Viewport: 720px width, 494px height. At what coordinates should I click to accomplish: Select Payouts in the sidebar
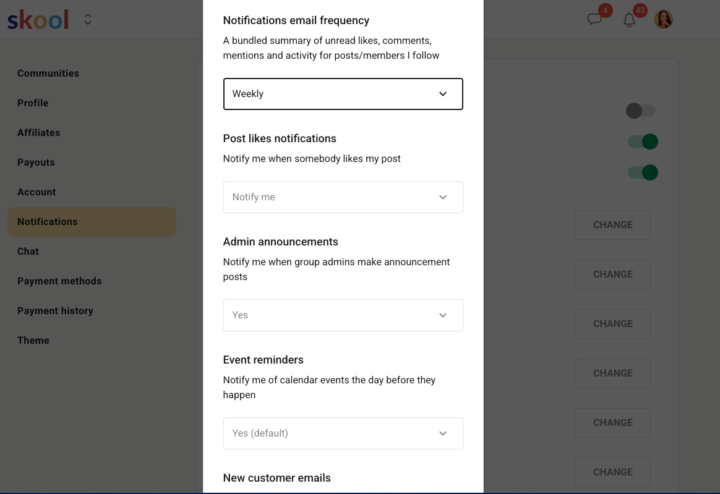(36, 162)
